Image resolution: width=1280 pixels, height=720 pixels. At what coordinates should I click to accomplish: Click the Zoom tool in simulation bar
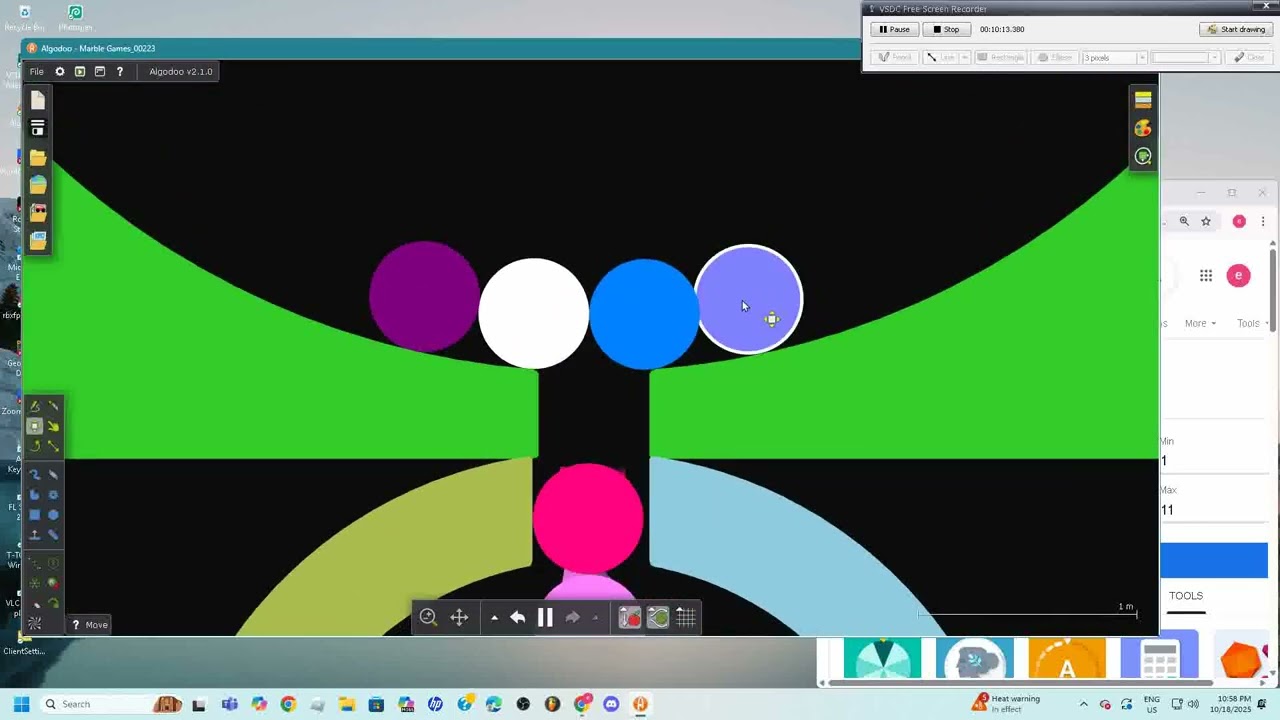[x=428, y=618]
